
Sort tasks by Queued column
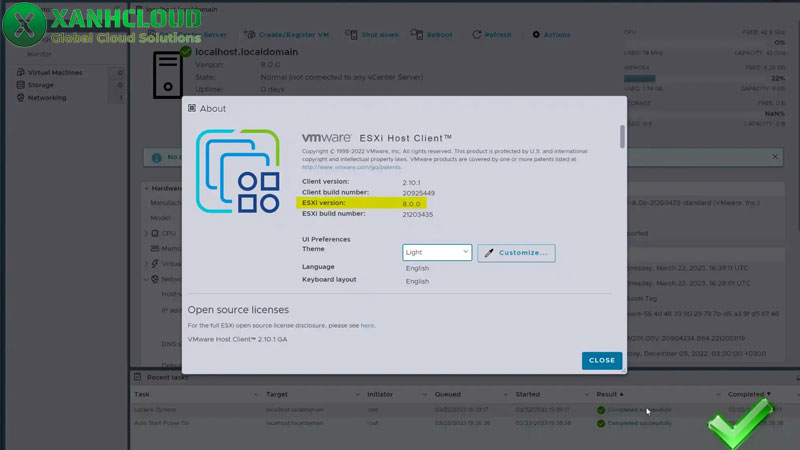click(447, 394)
